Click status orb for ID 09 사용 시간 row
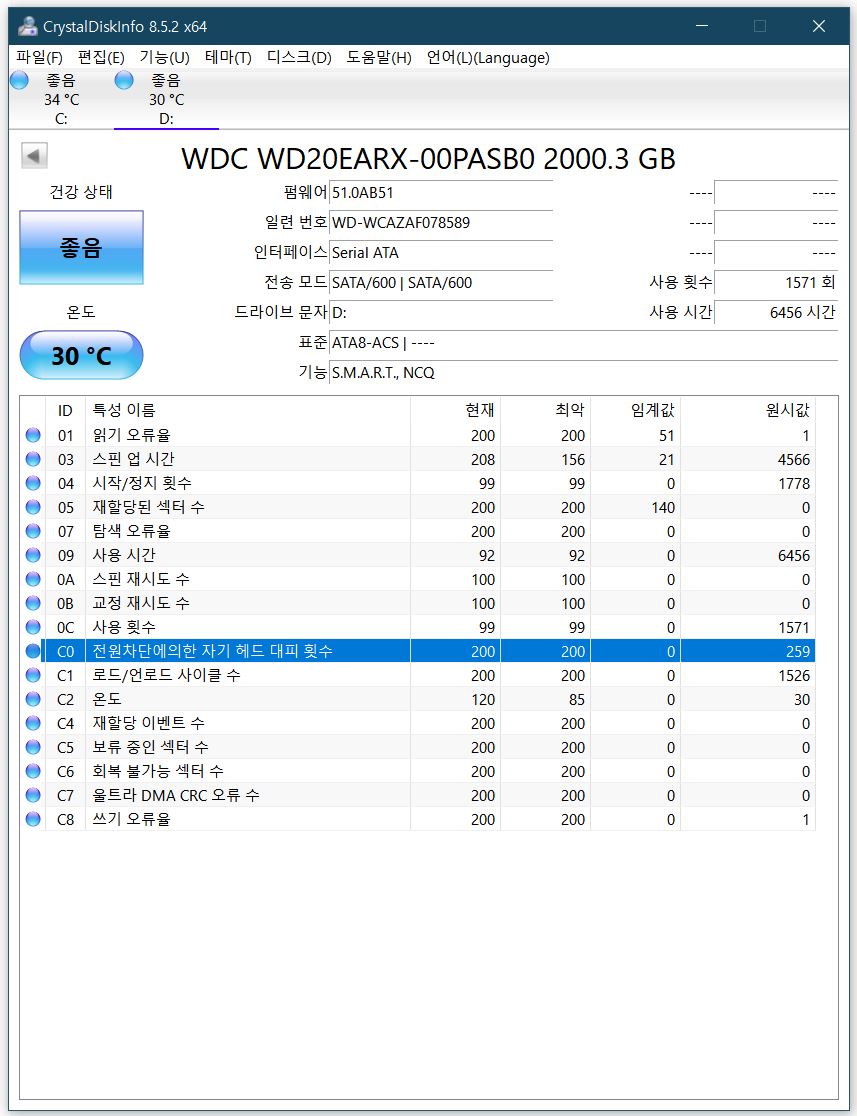The height and width of the screenshot is (1116, 857). point(33,555)
